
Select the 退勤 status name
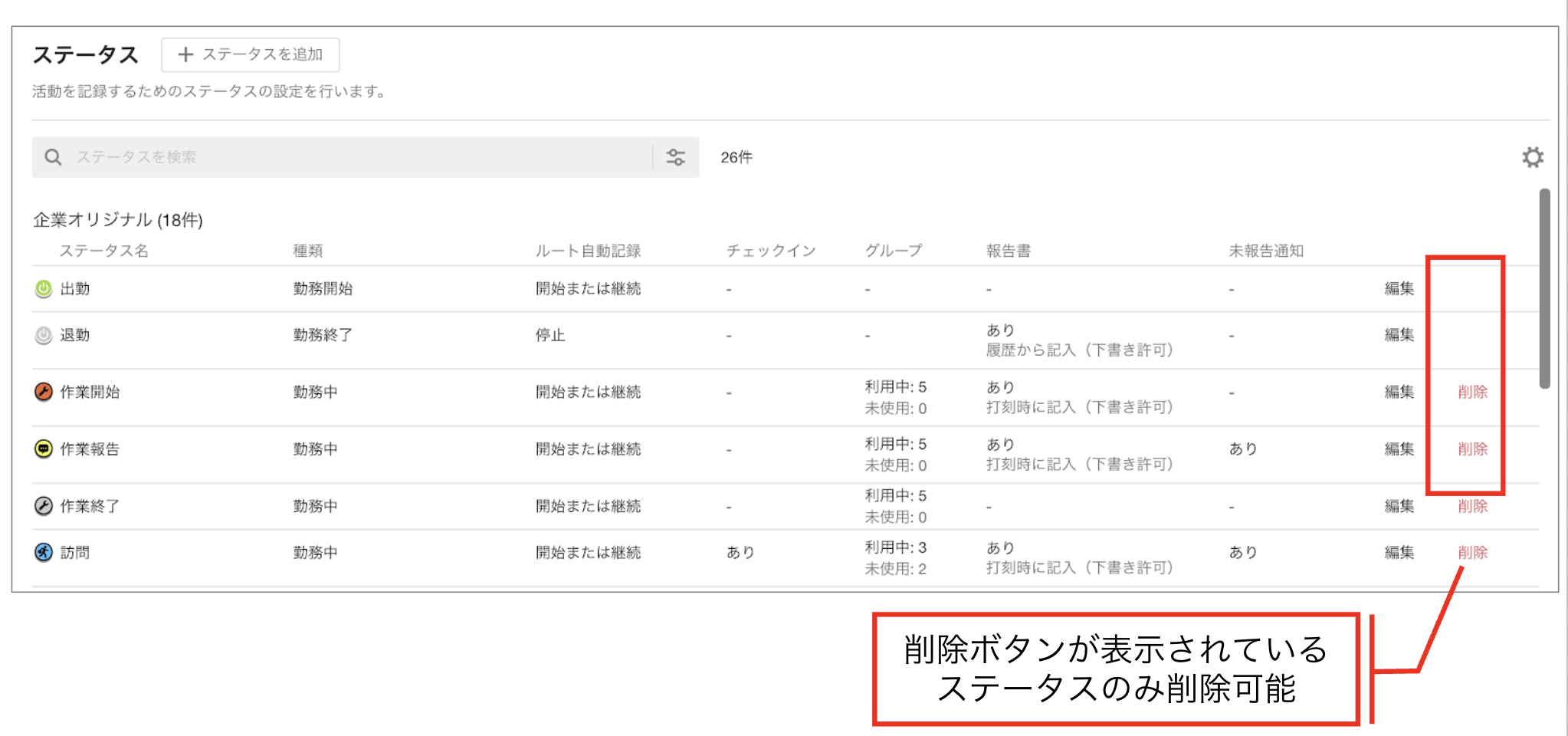(x=75, y=335)
